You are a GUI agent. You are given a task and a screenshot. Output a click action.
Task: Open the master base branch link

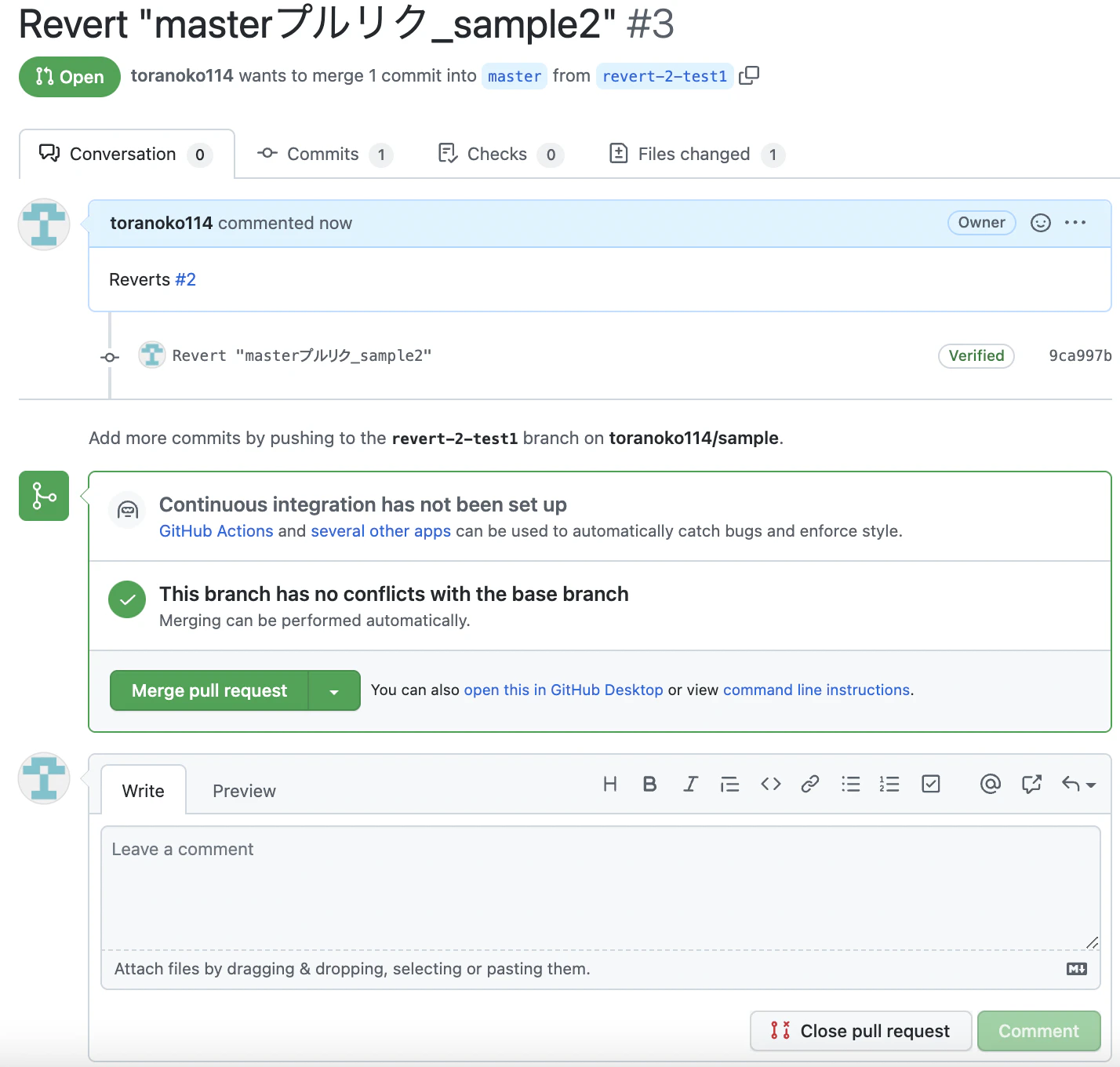(x=515, y=76)
